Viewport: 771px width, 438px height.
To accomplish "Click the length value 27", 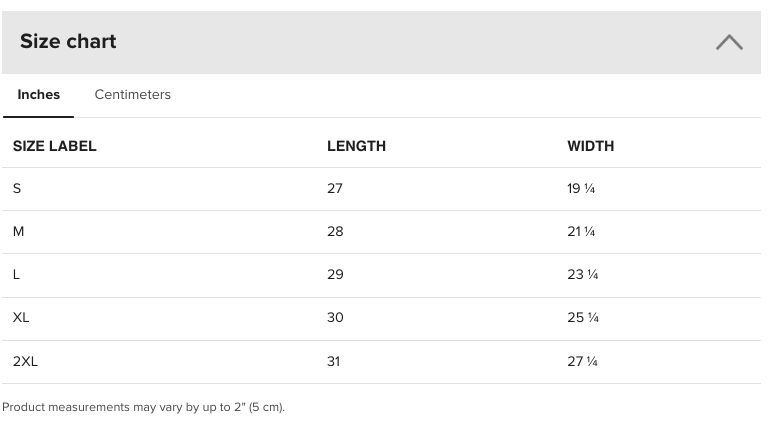I will pos(335,189).
